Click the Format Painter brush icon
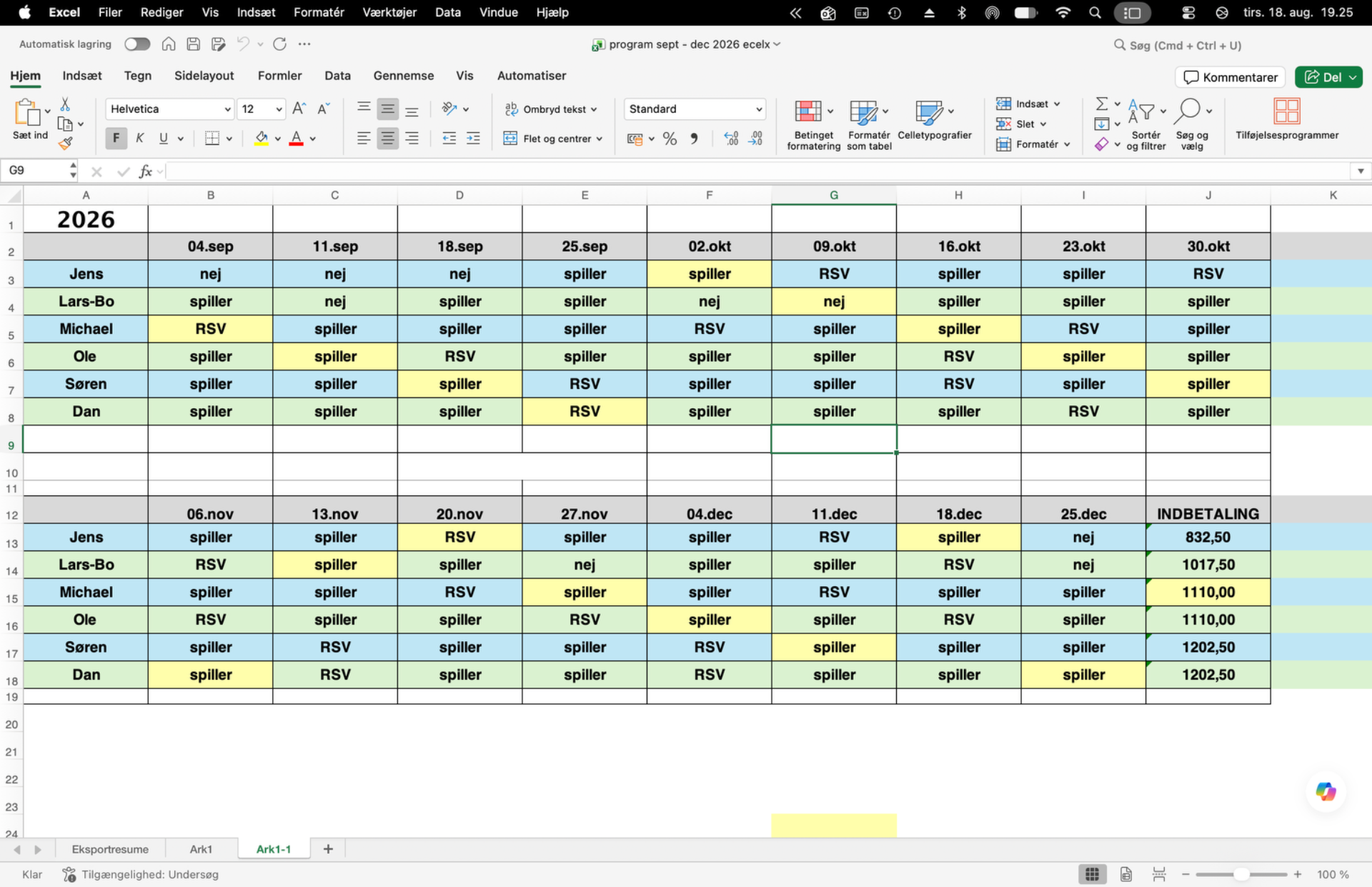 pos(65,144)
